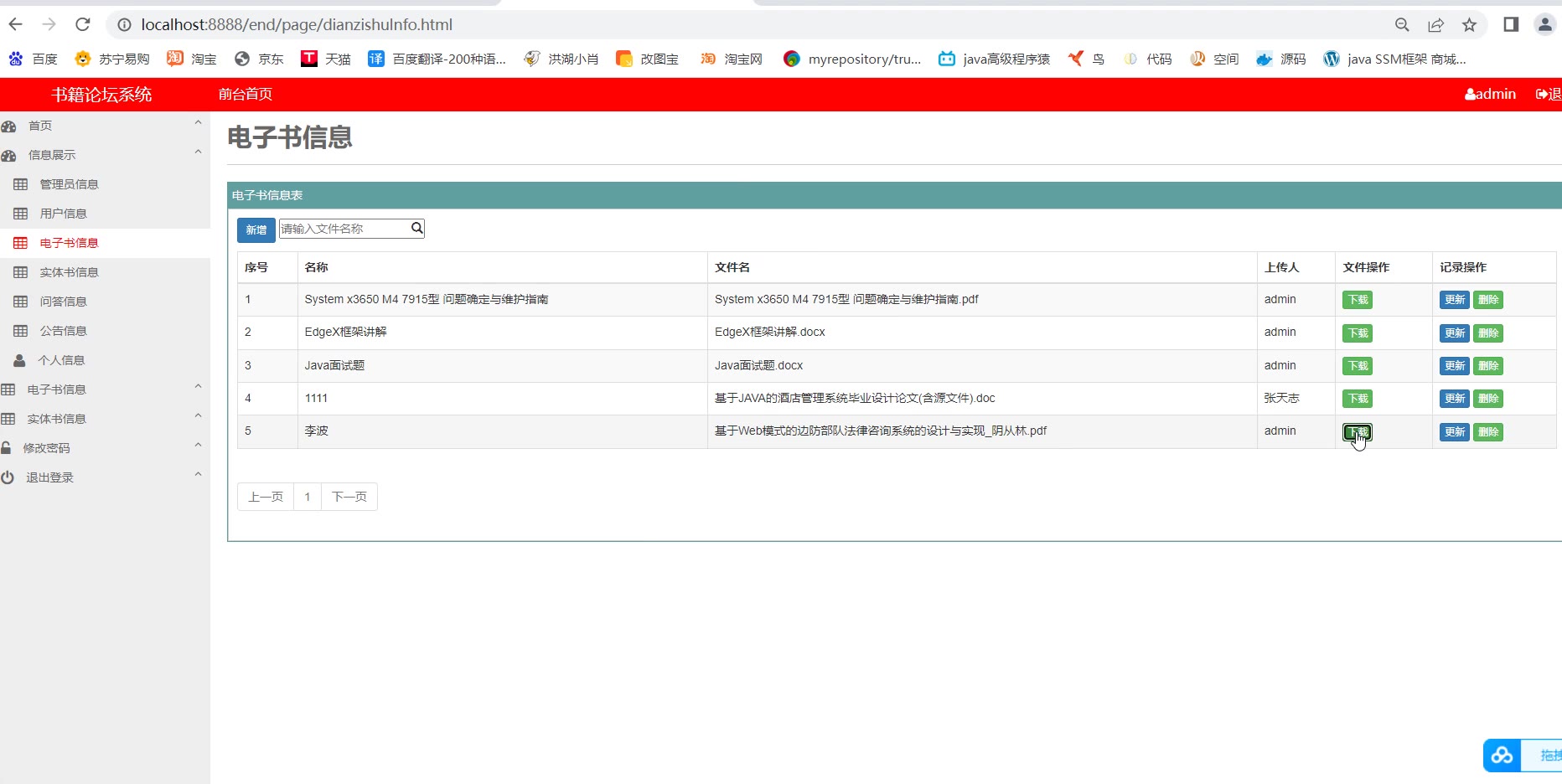Open the 天猫 bookmark

coord(325,59)
